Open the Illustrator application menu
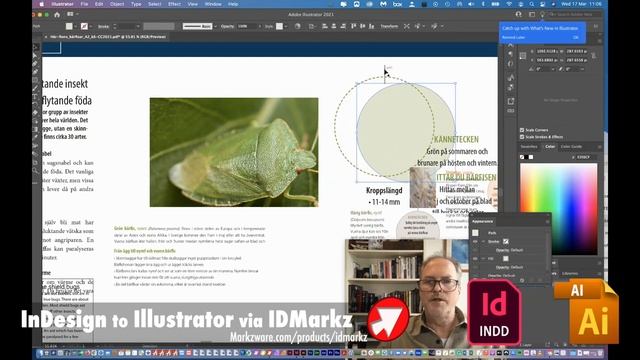The width and height of the screenshot is (640, 360). pyautogui.click(x=62, y=4)
